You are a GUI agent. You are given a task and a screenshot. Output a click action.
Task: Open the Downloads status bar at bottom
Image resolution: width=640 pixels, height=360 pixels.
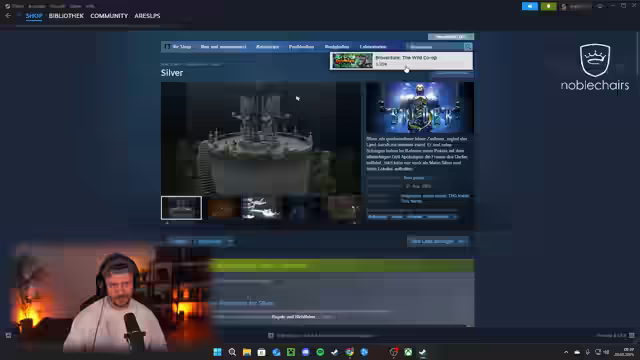322,336
